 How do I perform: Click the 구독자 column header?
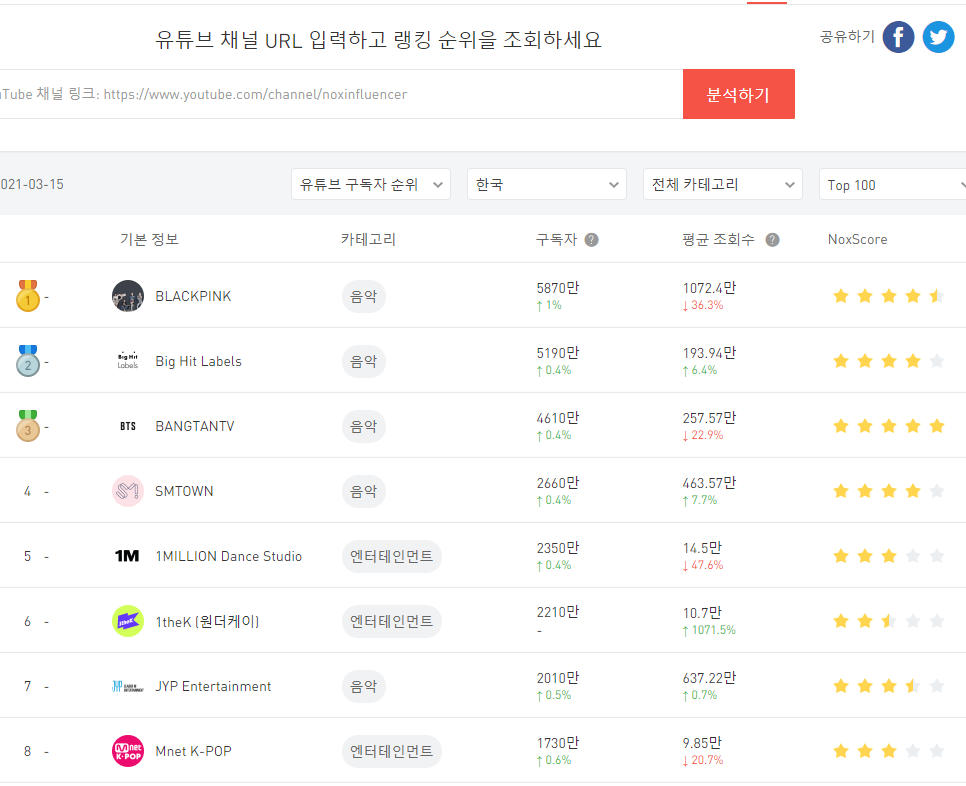[x=556, y=240]
